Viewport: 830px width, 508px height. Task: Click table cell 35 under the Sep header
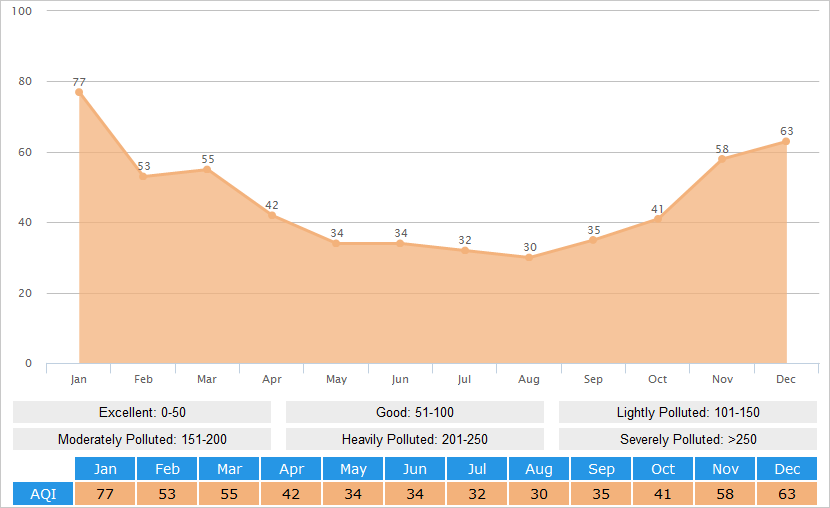tap(601, 494)
